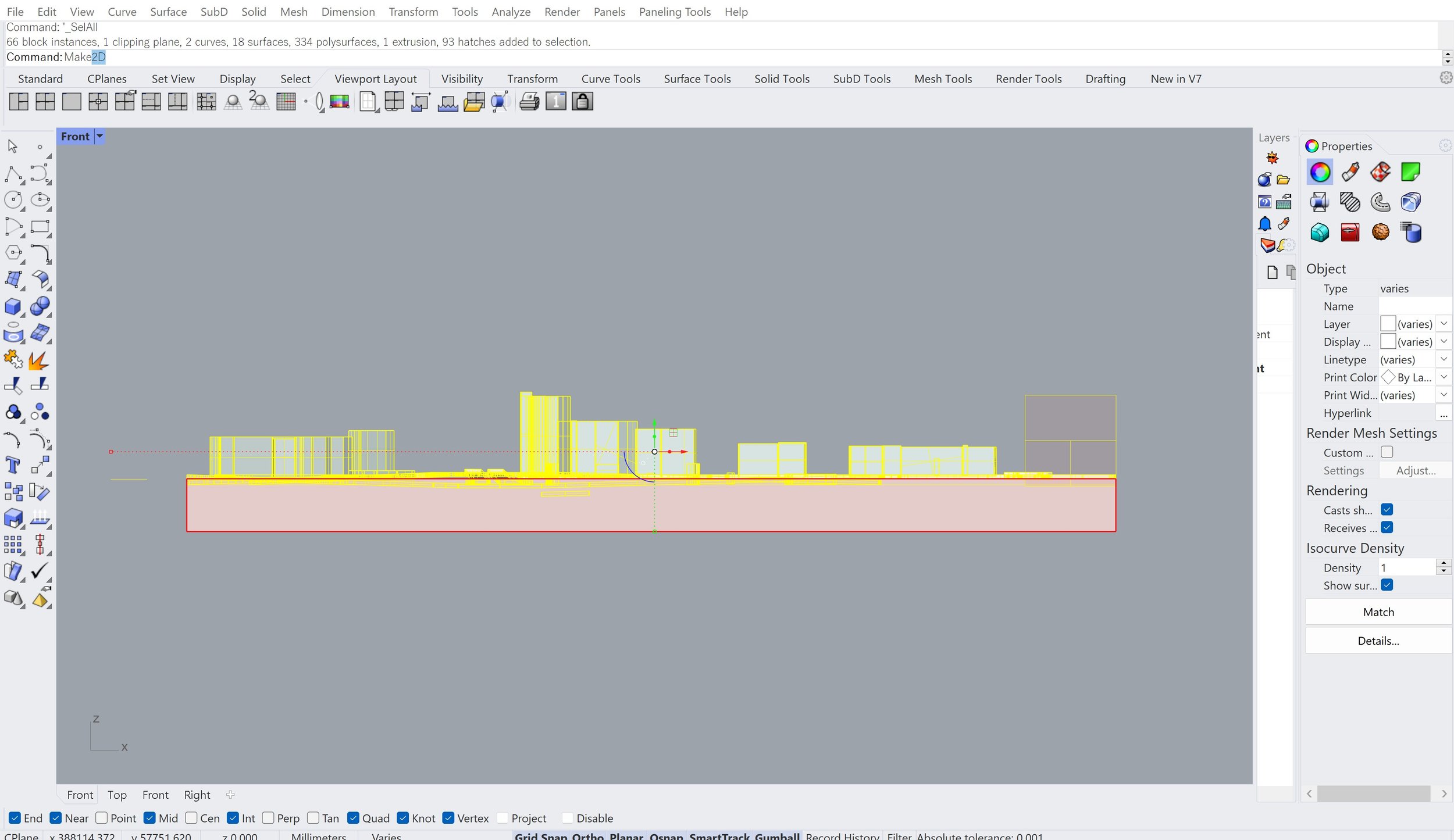
Task: Enable the Cen object snap
Action: [x=191, y=818]
